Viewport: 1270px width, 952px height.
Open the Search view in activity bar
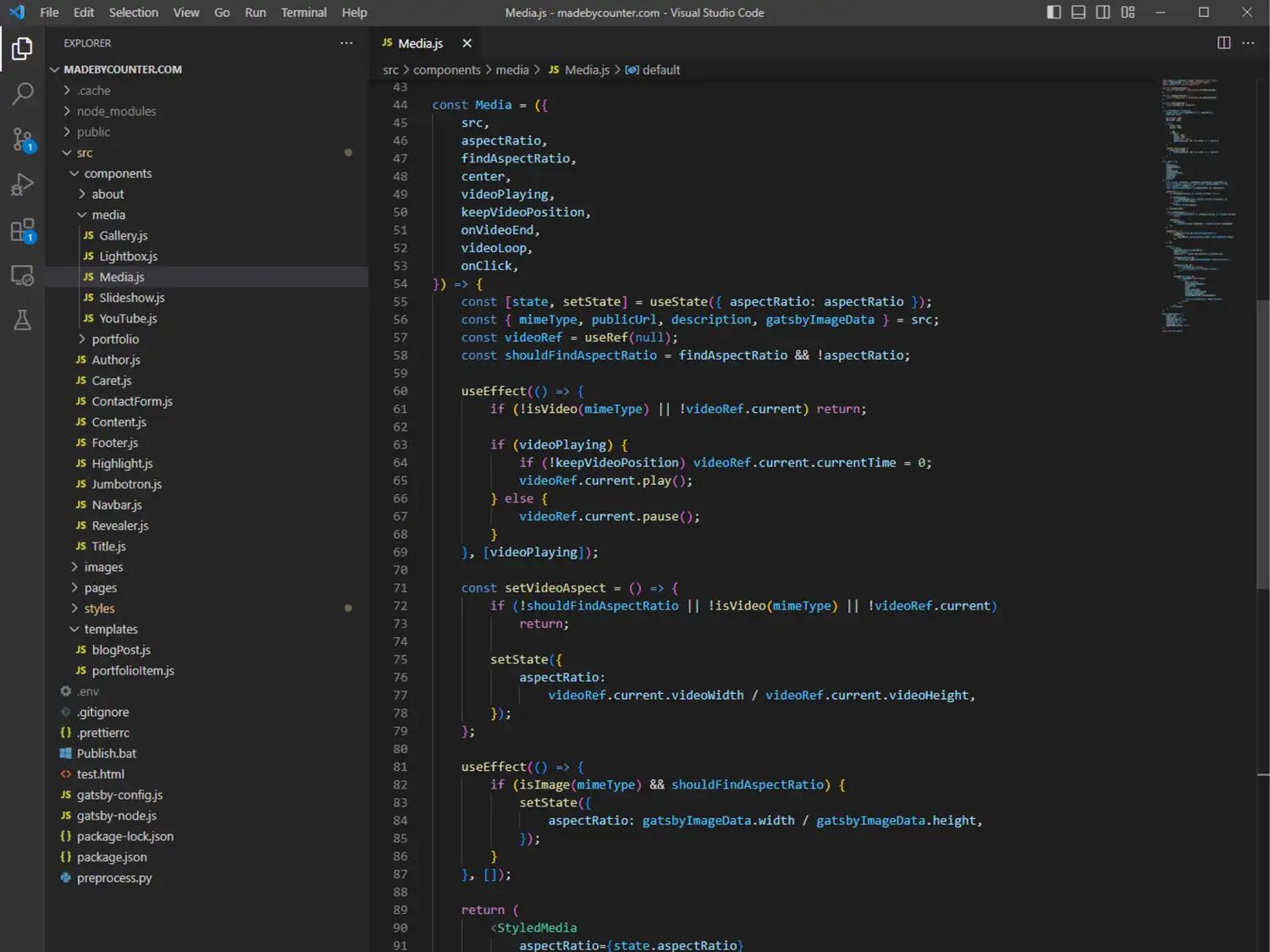[23, 94]
